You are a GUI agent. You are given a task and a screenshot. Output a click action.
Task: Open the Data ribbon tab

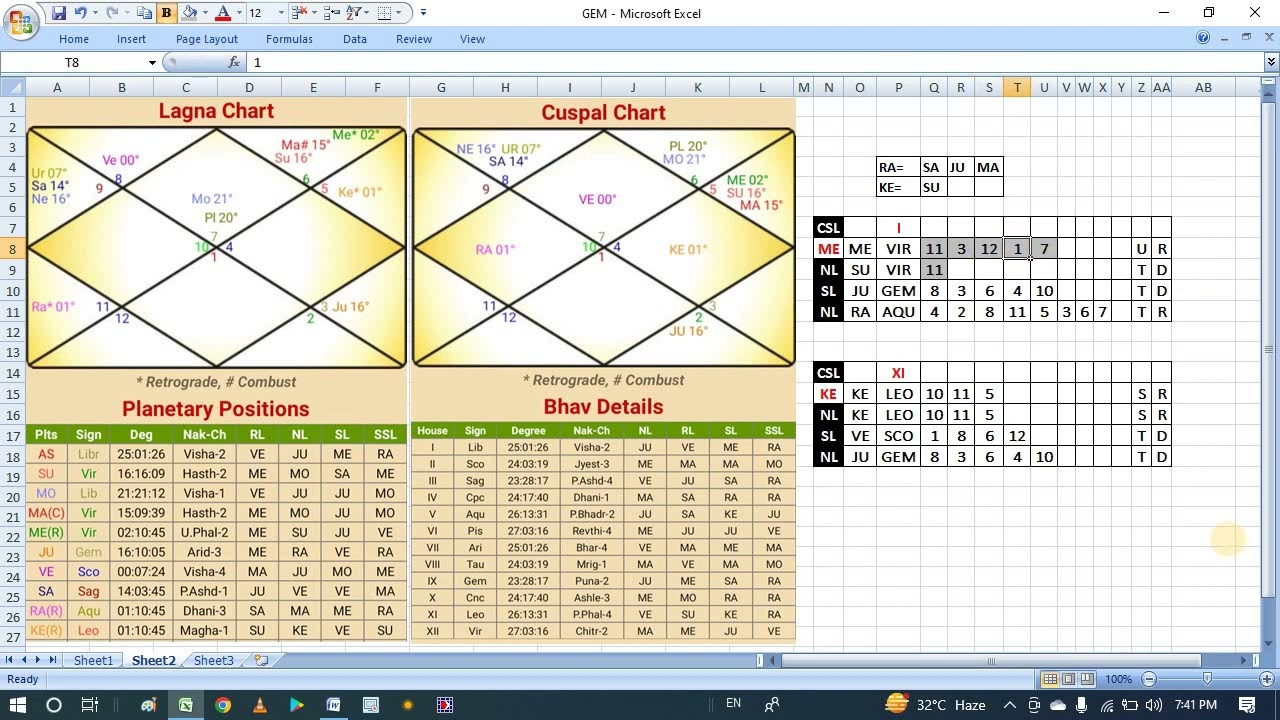[x=355, y=39]
